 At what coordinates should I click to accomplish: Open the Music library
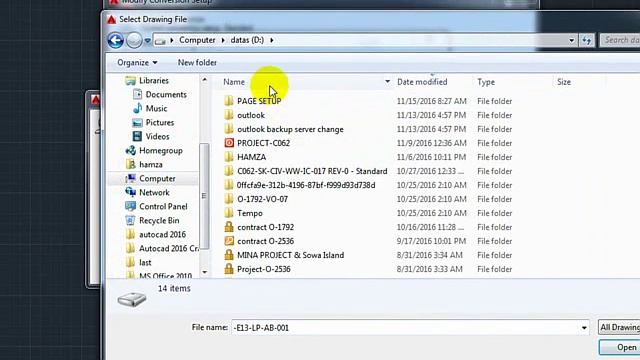[150, 108]
